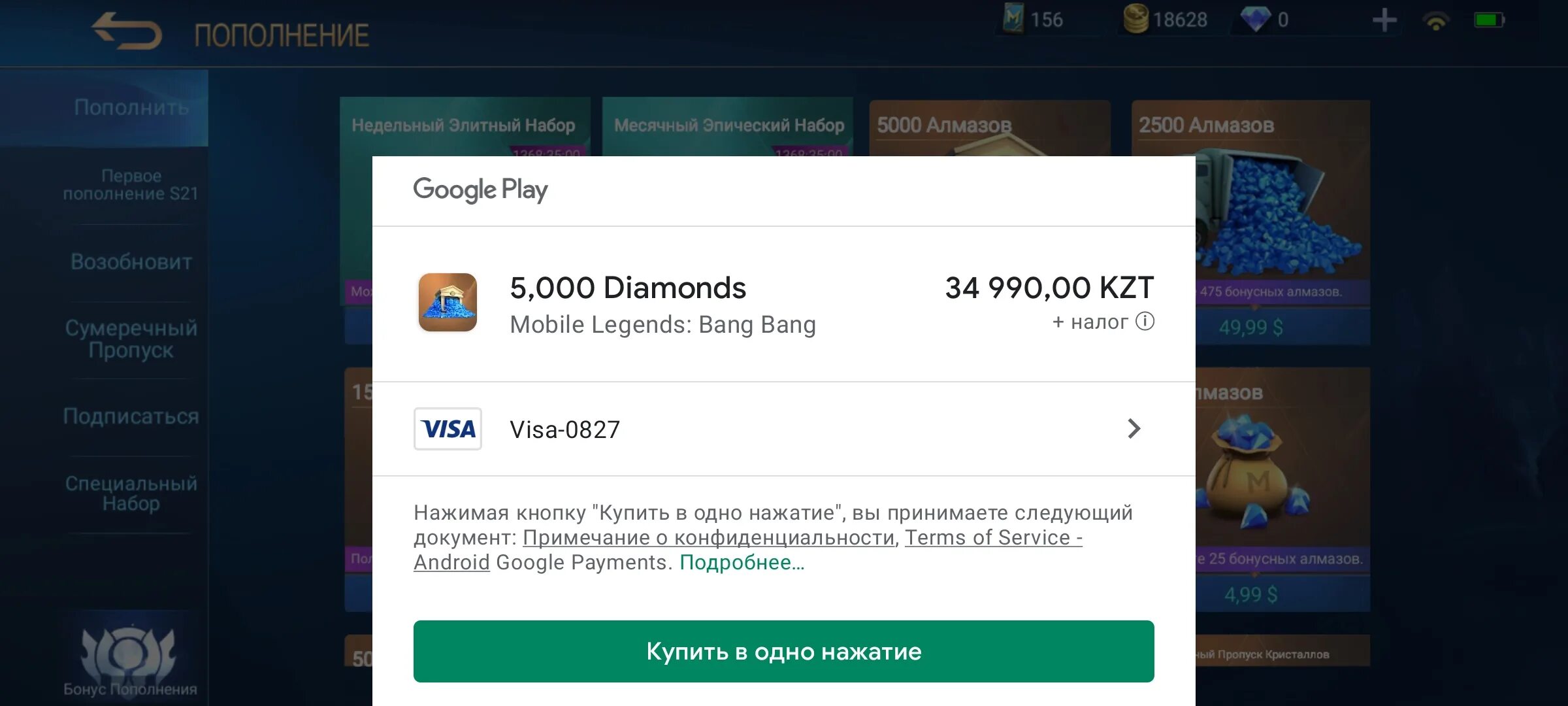Tap the 5,000 Diamonds product icon
Viewport: 1568px width, 706px height.
pyautogui.click(x=448, y=302)
